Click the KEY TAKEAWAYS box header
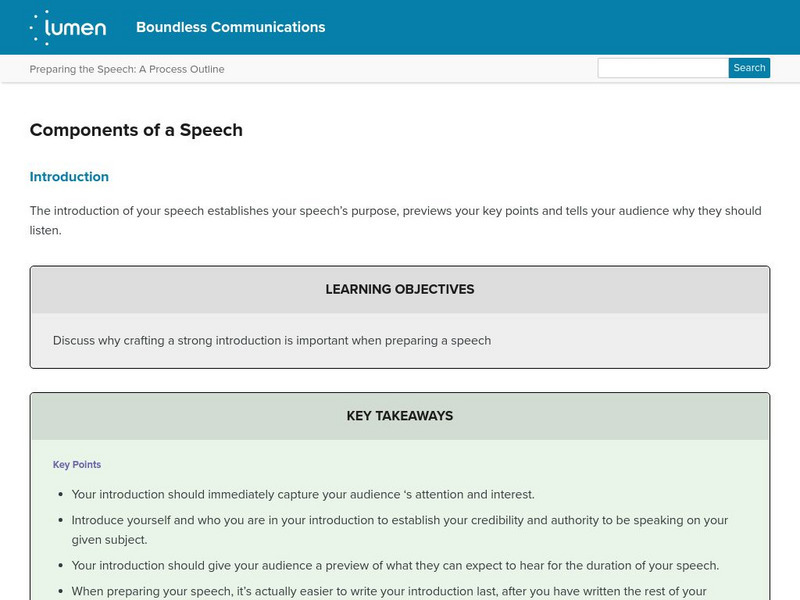Screen dimensions: 800x600 400,416
